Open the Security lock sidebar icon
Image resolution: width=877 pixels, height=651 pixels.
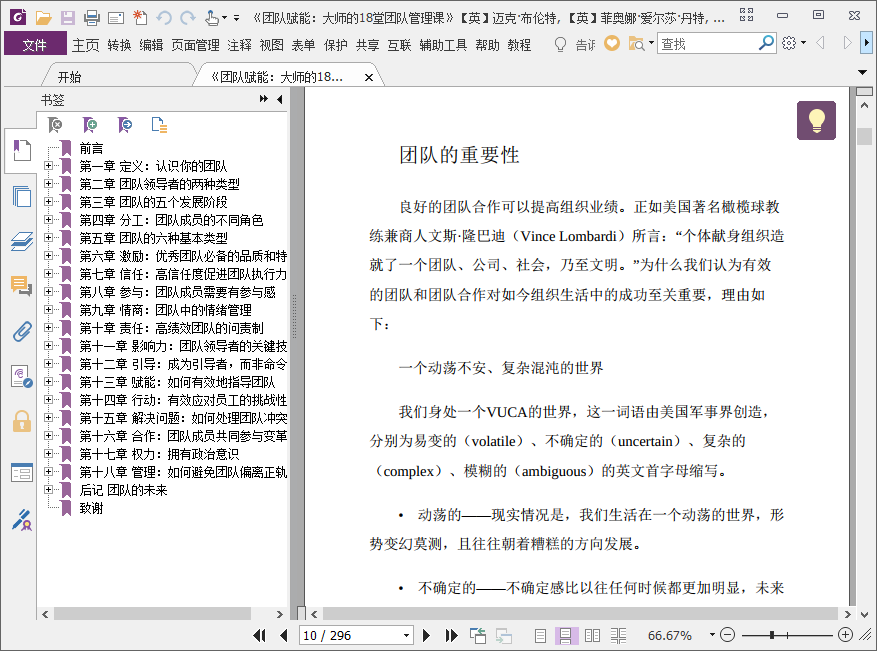point(22,421)
